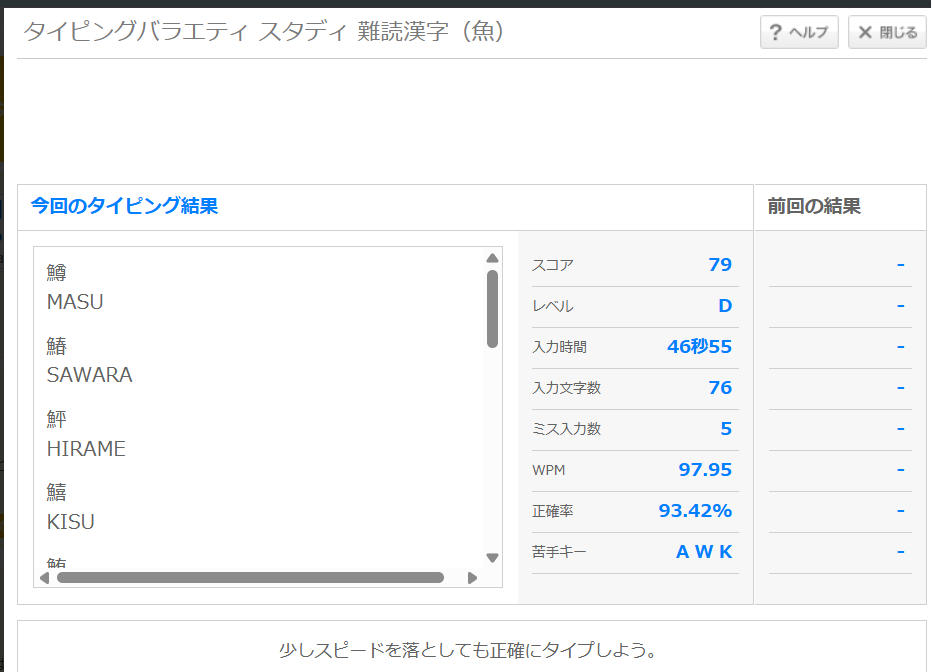931x672 pixels.
Task: Click the right arrow of horizontal scrollbar
Action: (473, 578)
